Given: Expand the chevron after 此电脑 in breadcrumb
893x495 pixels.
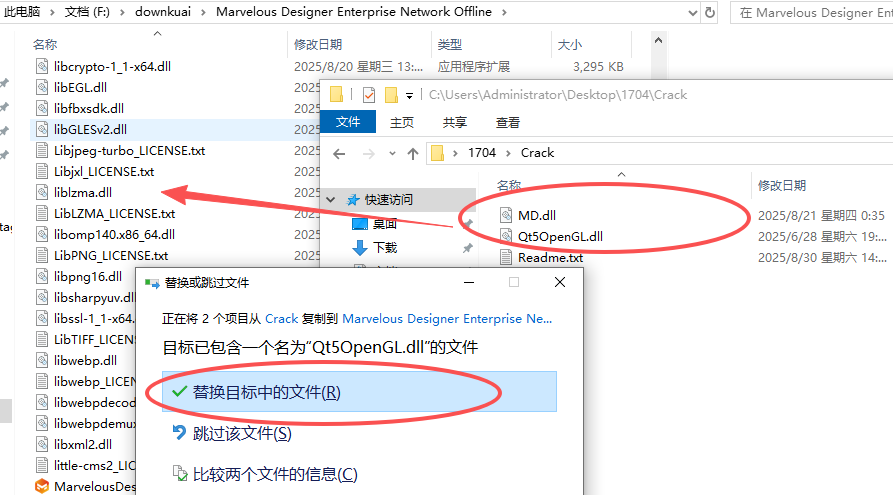Looking at the screenshot, I should coord(52,12).
